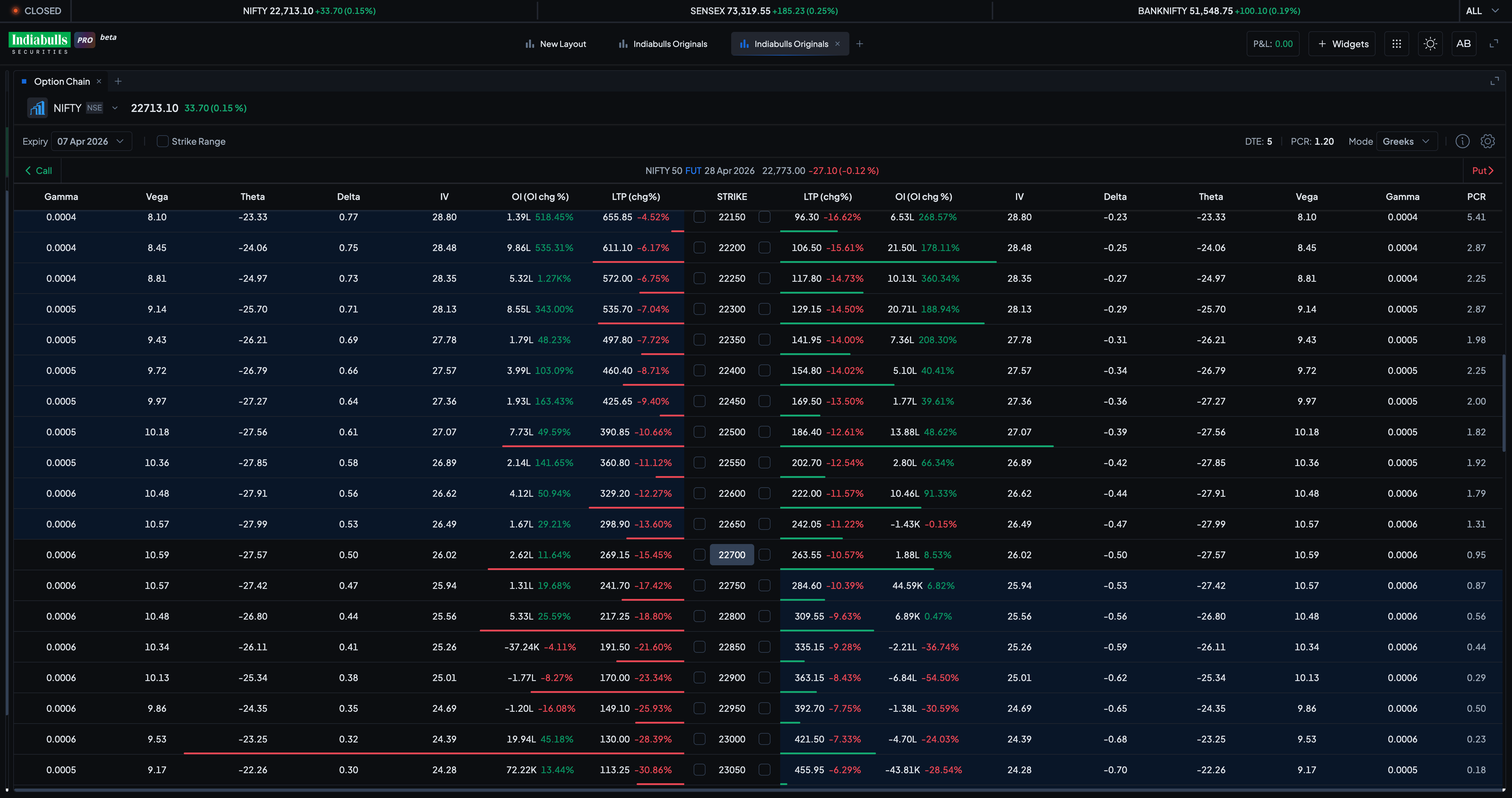Click the PCR: 1.20 indicator
Viewport: 1512px width, 798px height.
(1312, 141)
